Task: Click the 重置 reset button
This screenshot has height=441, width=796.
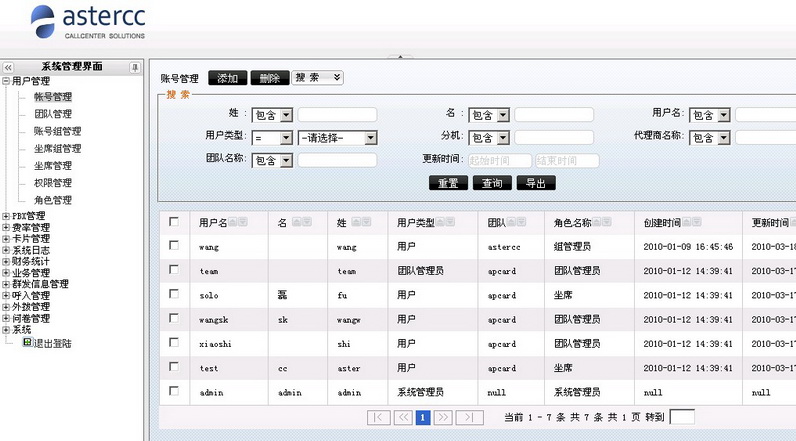Action: (448, 183)
